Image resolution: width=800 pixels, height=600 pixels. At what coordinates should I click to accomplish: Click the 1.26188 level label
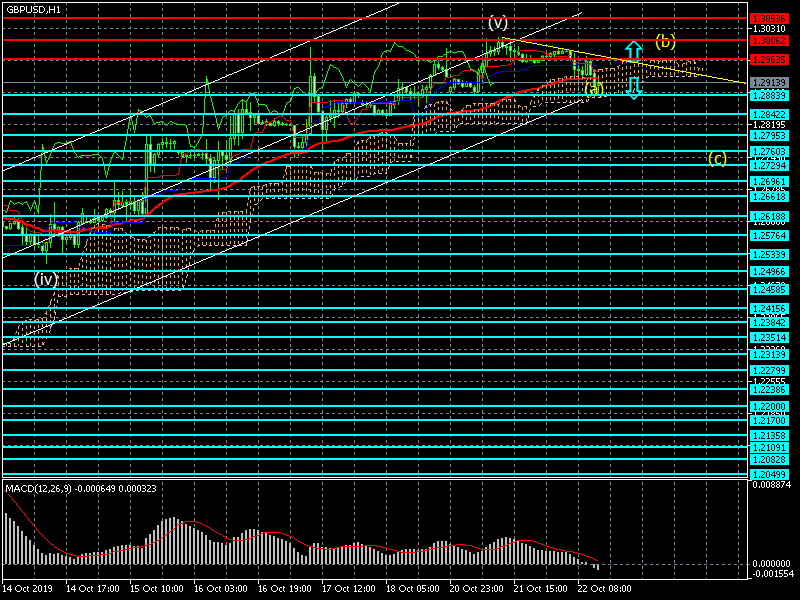[769, 217]
